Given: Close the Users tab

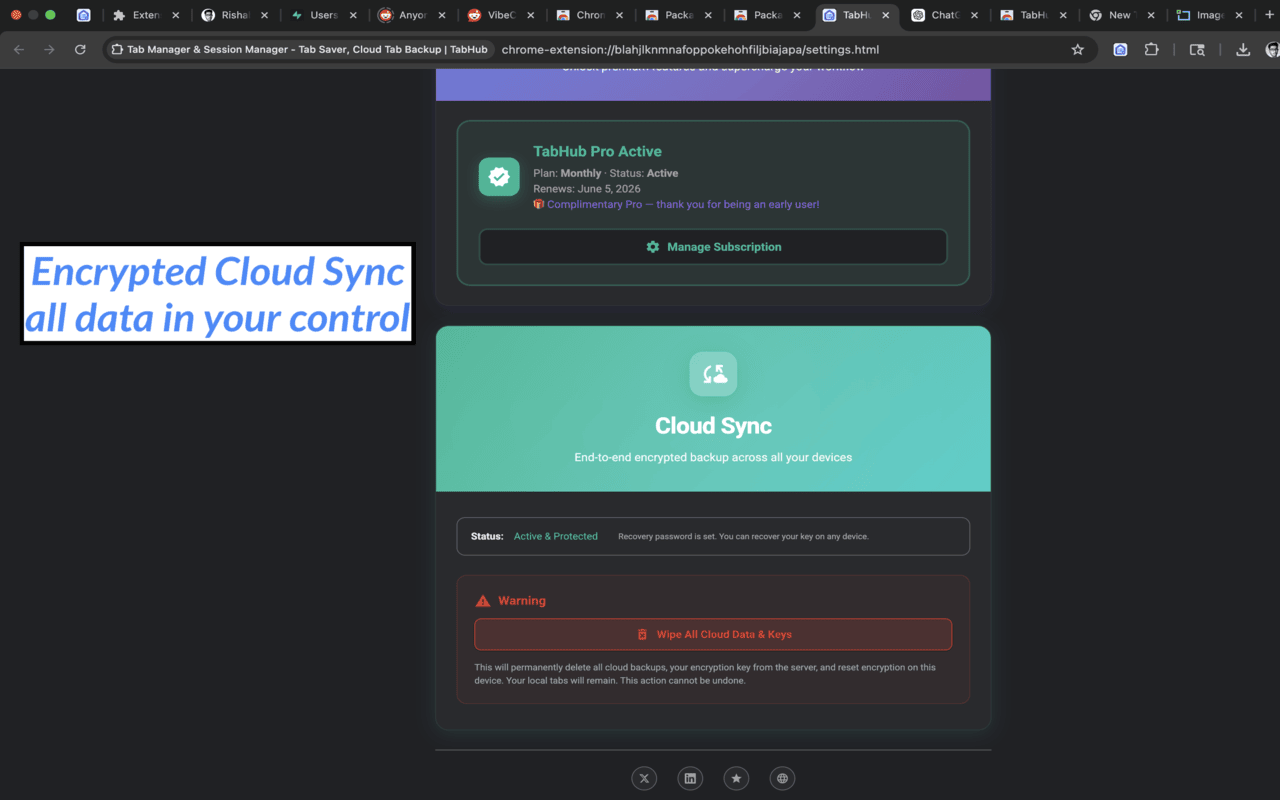Looking at the screenshot, I should tap(353, 15).
